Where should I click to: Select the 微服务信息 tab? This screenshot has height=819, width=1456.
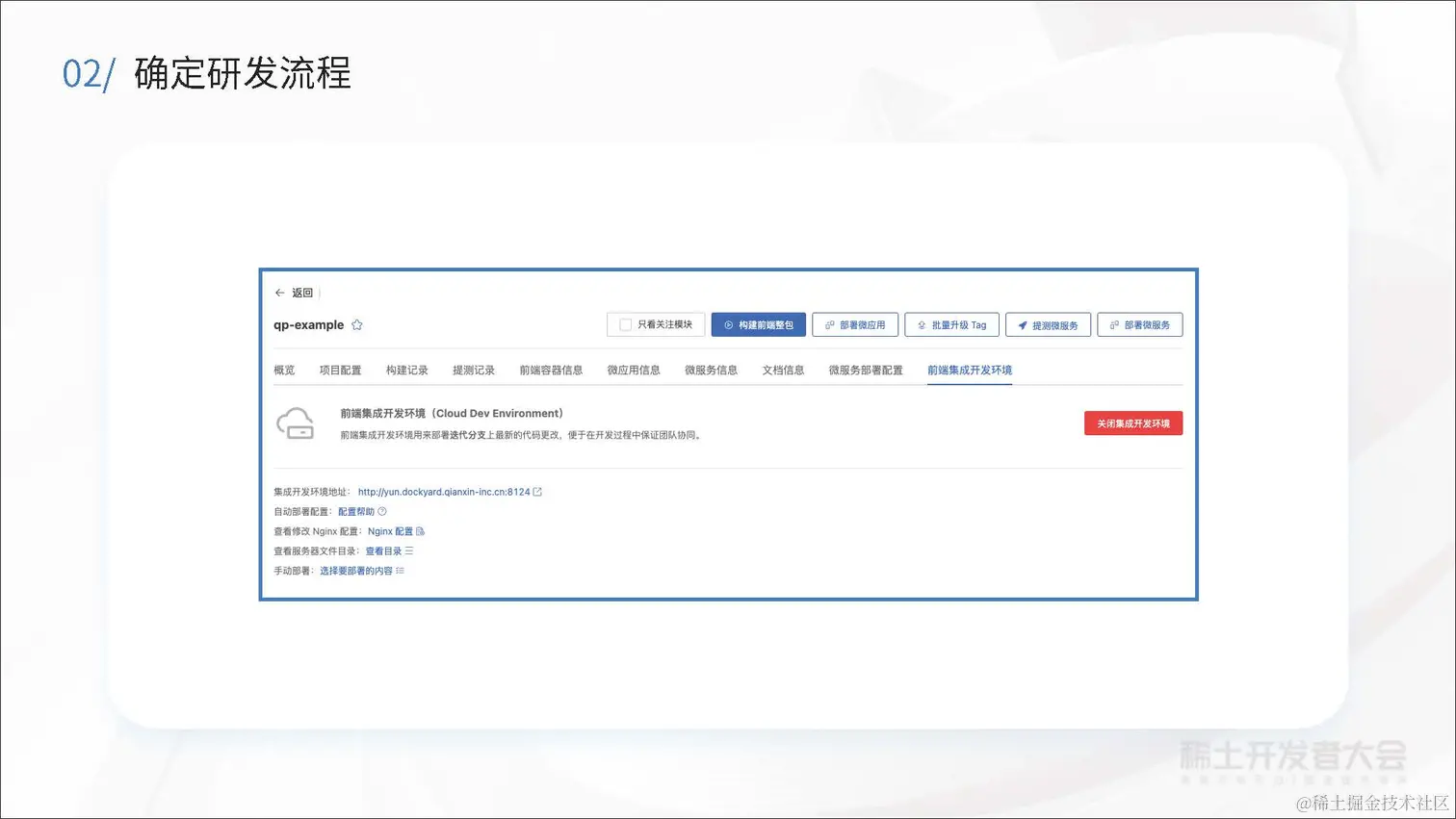[x=712, y=371]
